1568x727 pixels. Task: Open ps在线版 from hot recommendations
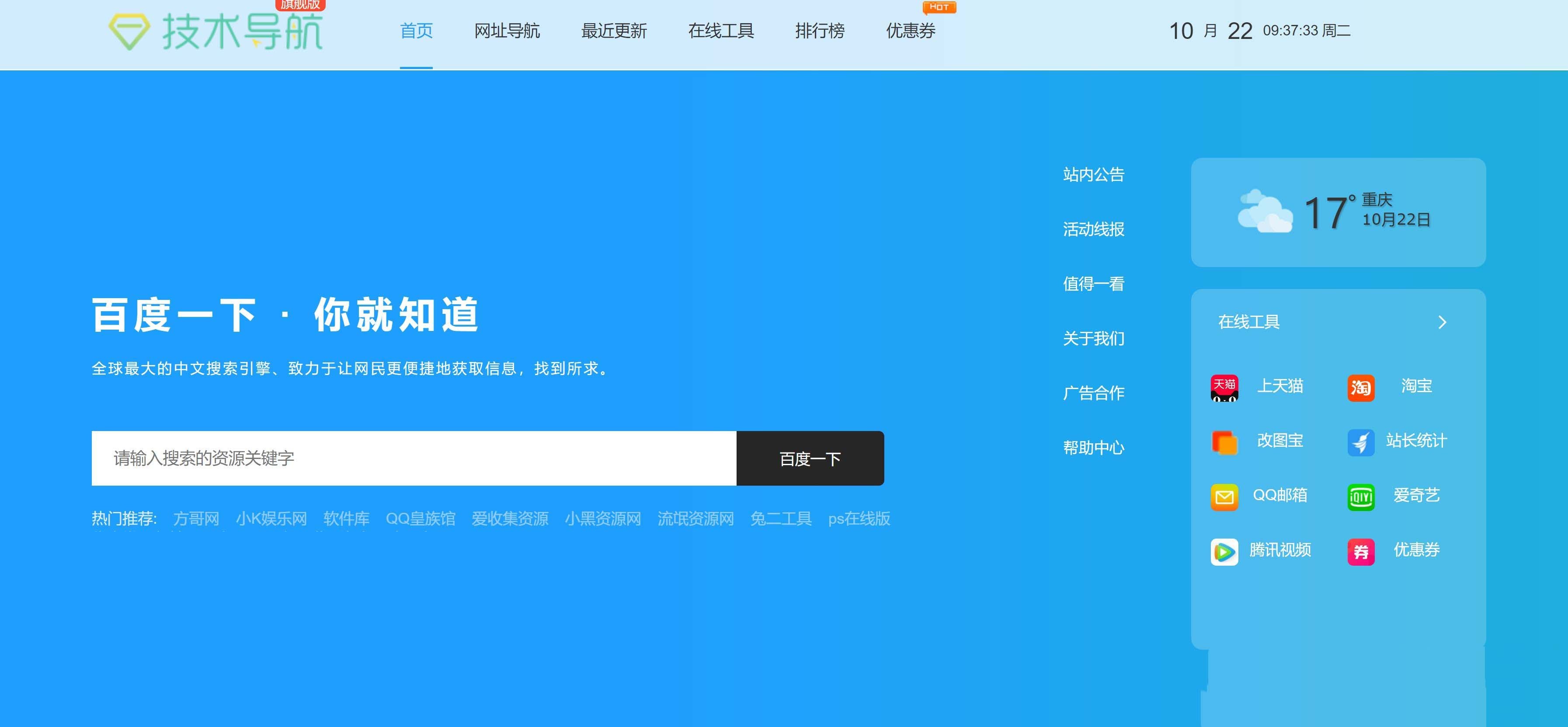[859, 519]
